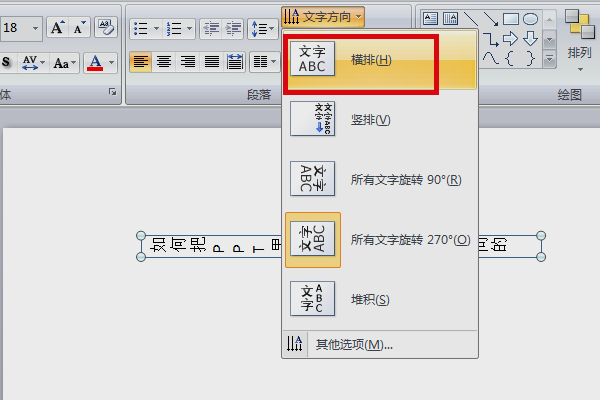Center the paragraph text
The width and height of the screenshot is (600, 400).
coord(164,62)
